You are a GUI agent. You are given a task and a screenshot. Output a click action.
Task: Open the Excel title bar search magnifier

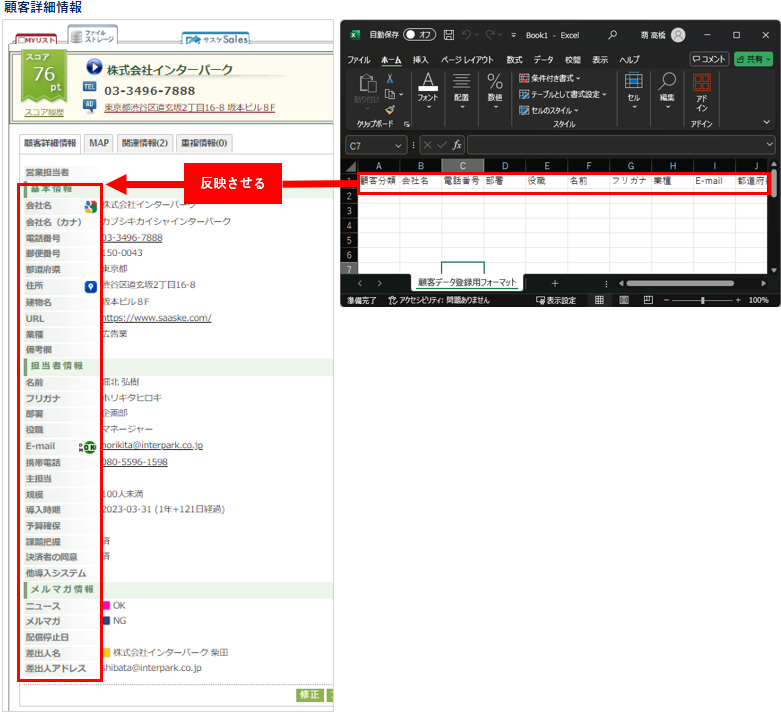click(x=613, y=35)
